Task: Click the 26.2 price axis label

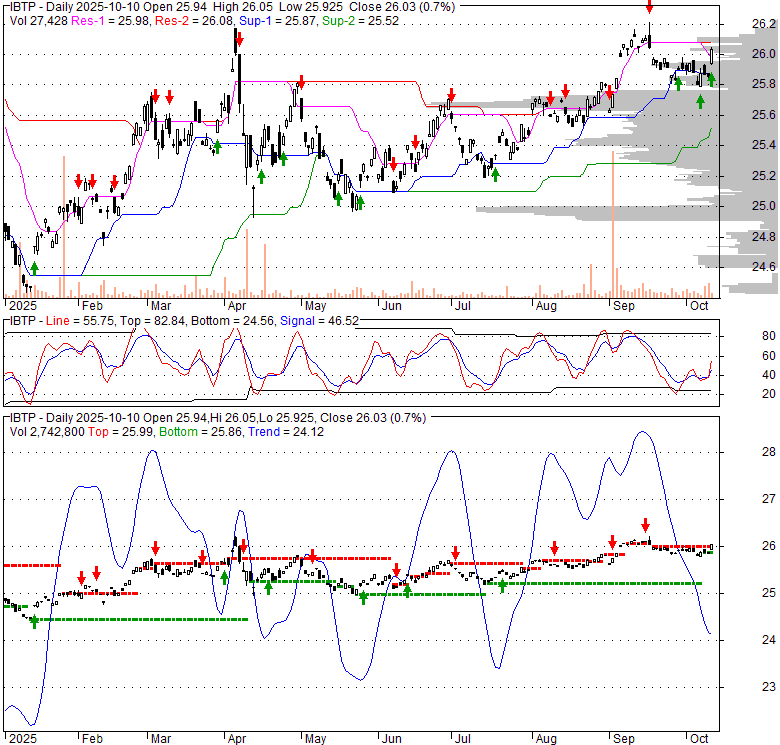Action: coord(736,23)
